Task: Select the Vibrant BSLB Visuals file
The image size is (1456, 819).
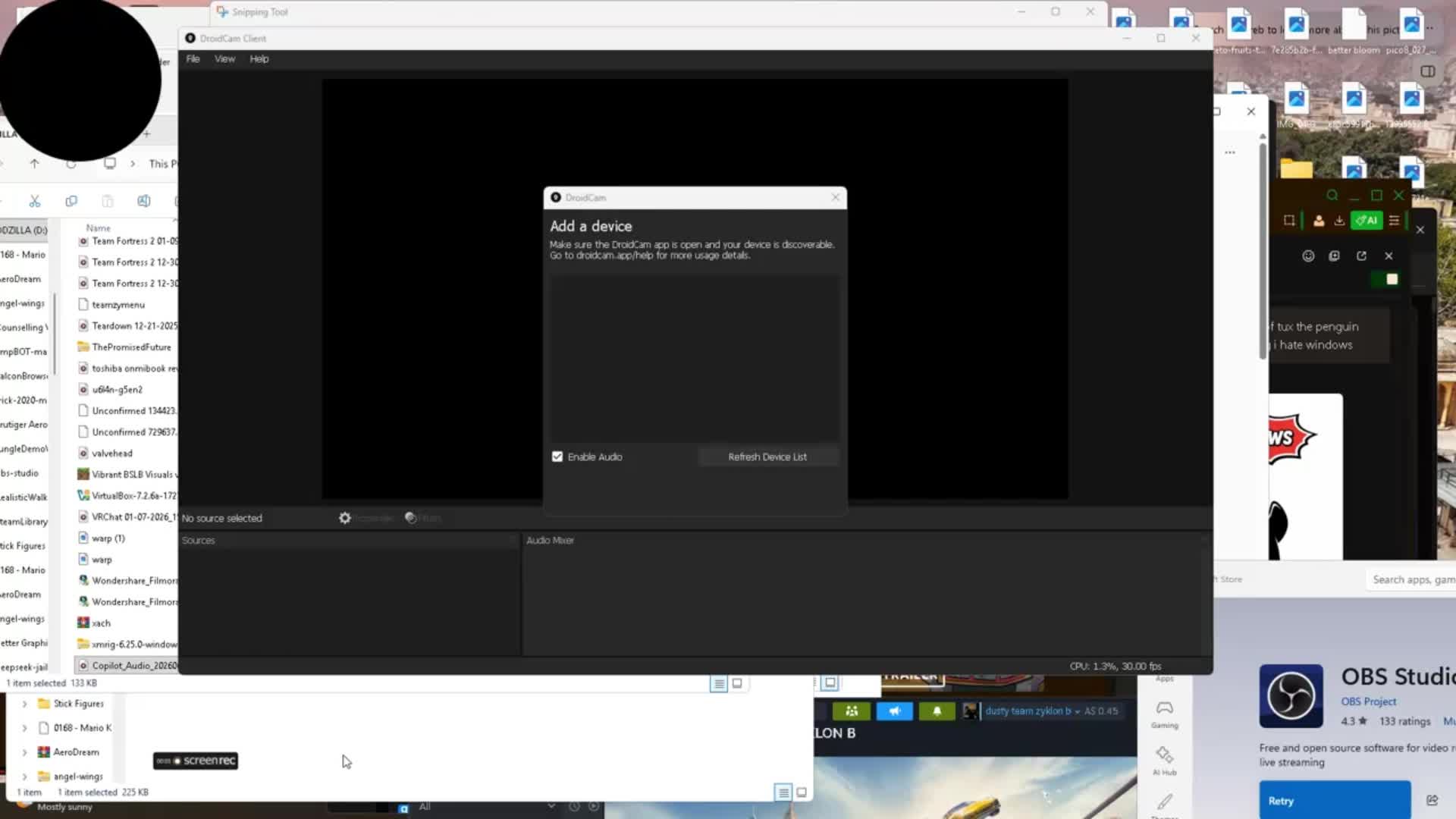Action: pyautogui.click(x=127, y=475)
